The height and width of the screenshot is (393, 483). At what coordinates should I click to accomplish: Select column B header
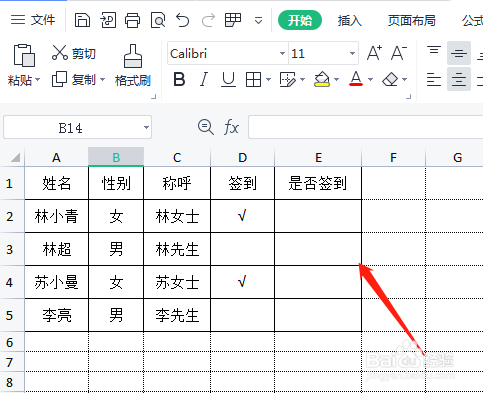pos(116,157)
